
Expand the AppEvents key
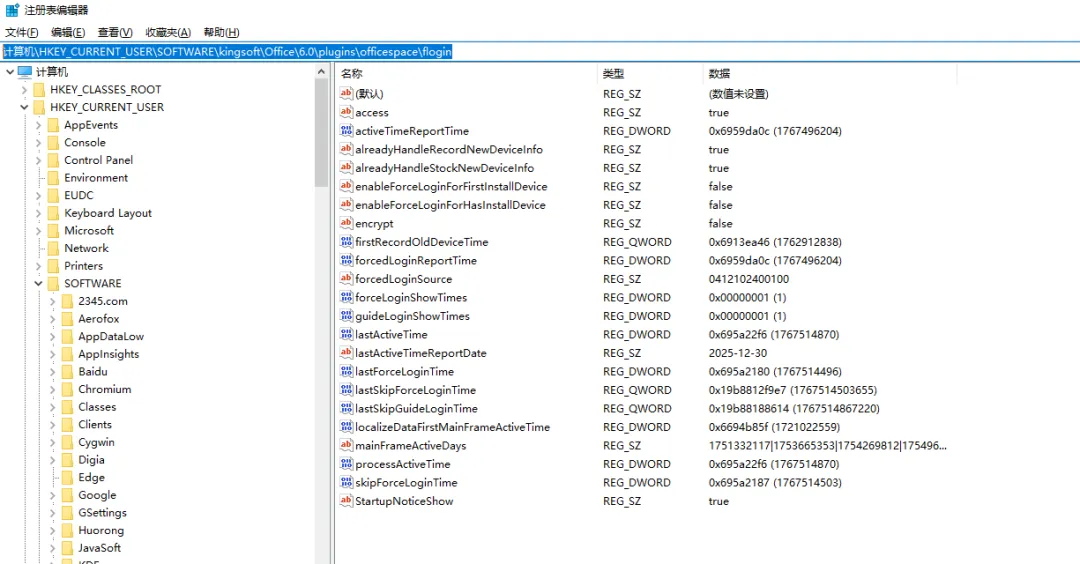pyautogui.click(x=39, y=125)
